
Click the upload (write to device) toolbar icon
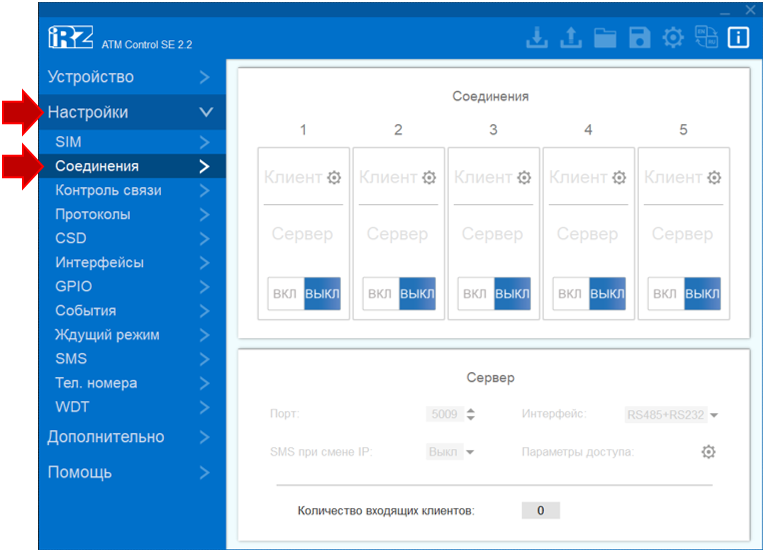(x=570, y=38)
